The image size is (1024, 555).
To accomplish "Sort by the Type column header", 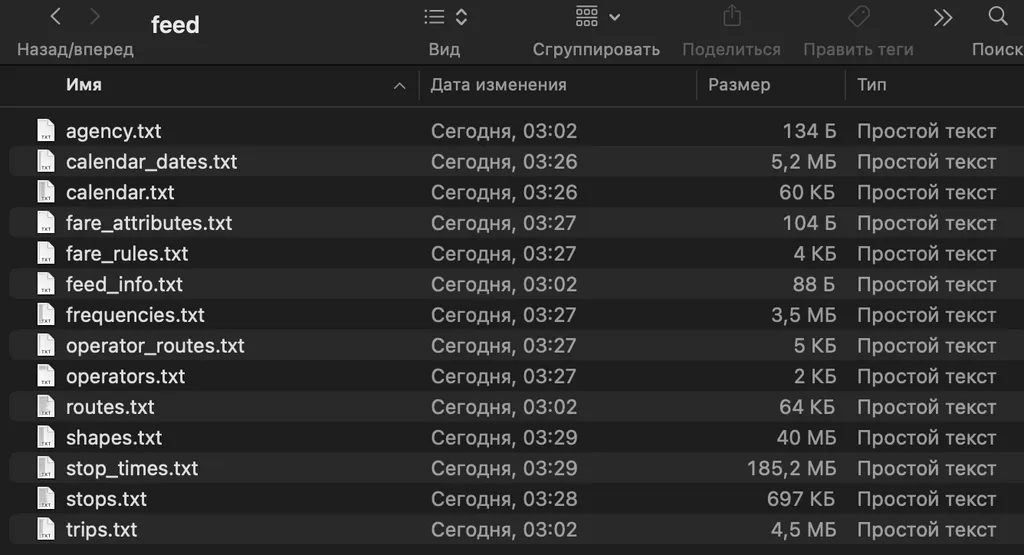I will [871, 85].
